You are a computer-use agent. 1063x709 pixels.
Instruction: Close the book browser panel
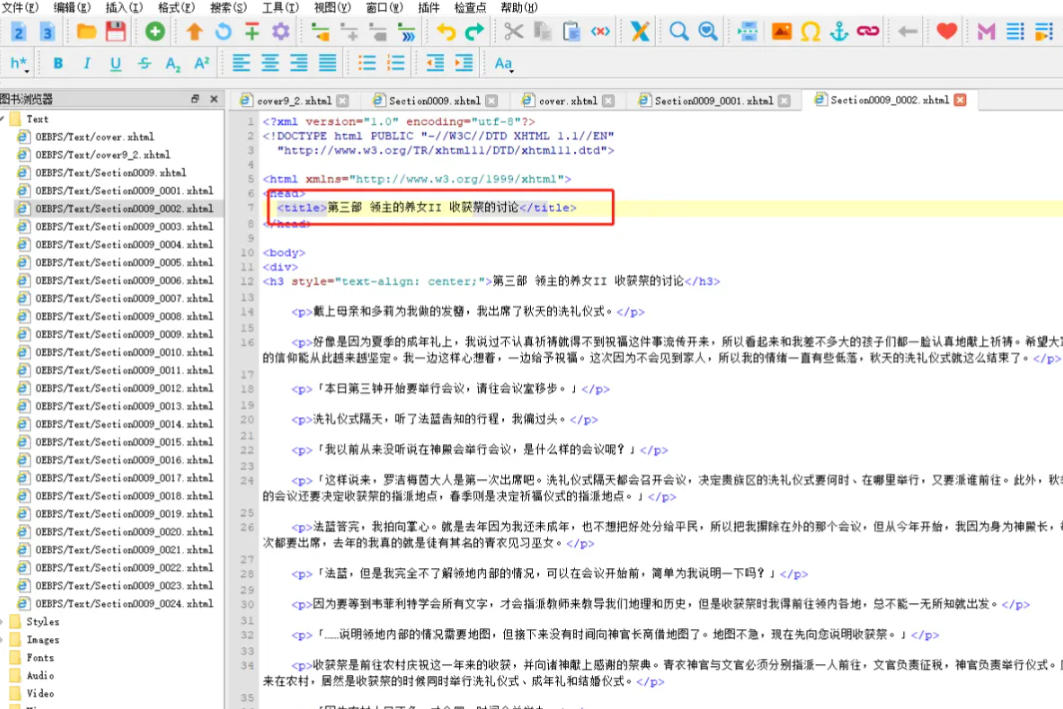214,99
